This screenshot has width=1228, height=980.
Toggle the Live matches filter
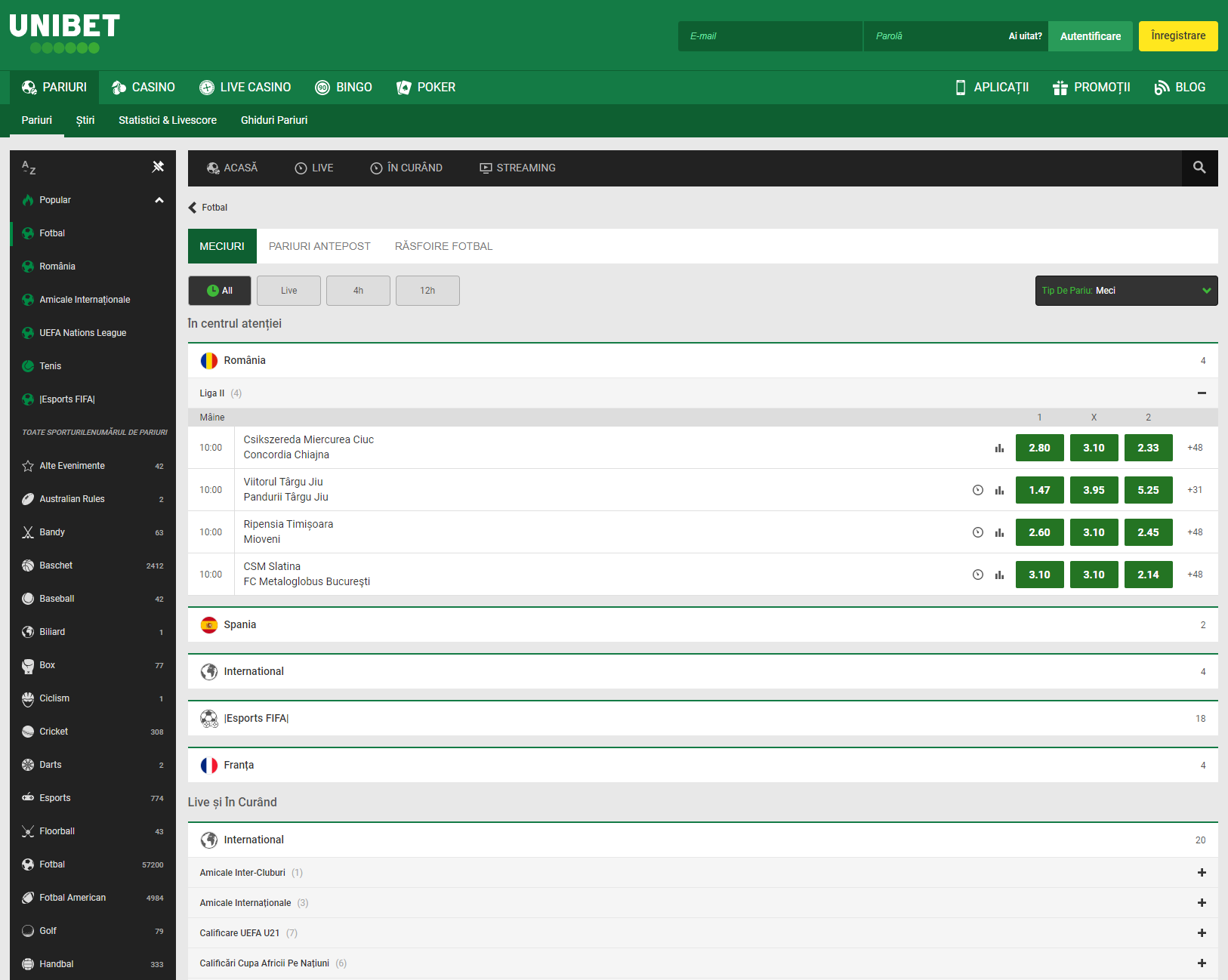[288, 291]
